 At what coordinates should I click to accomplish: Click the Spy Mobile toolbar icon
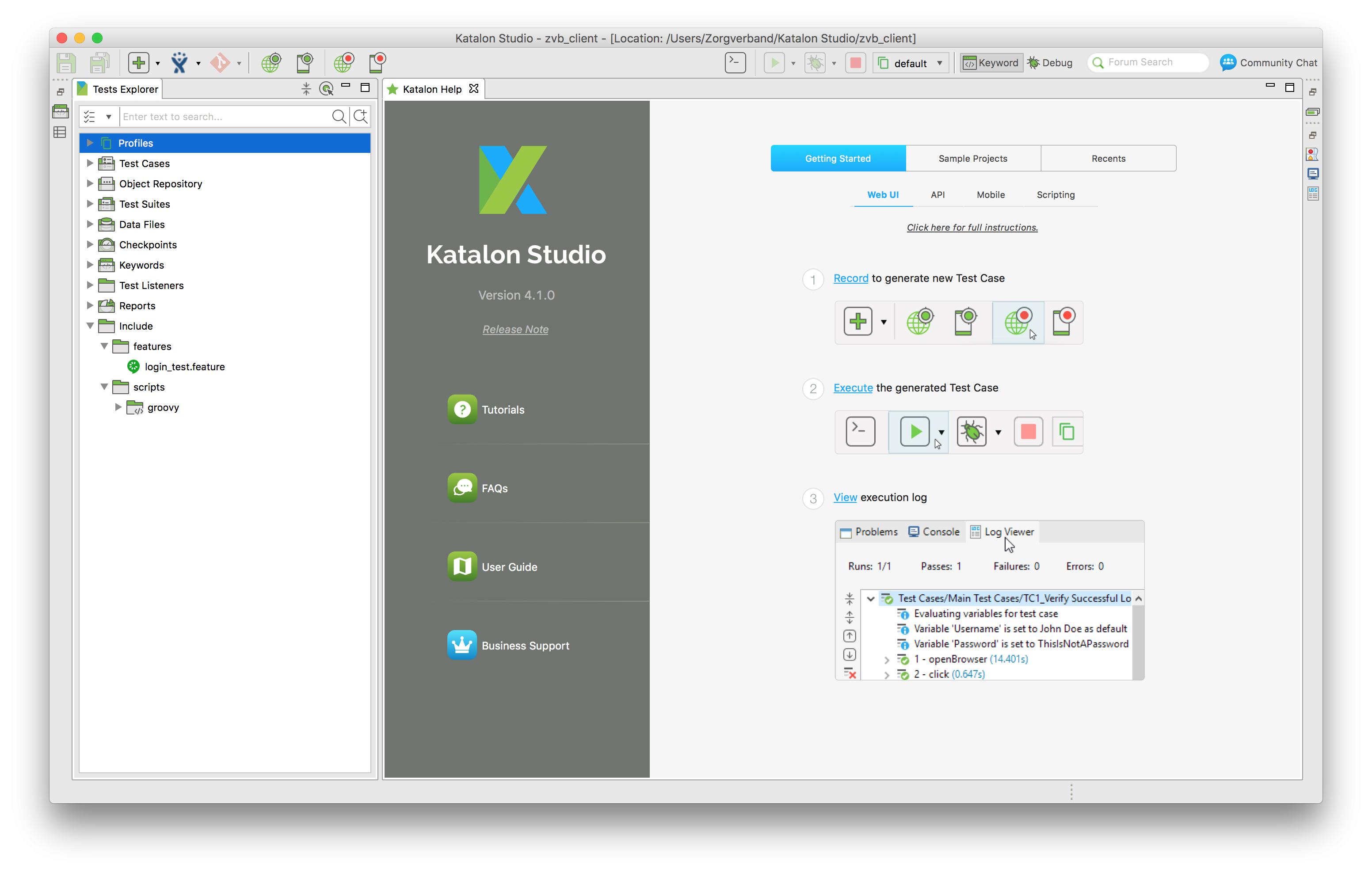[305, 63]
